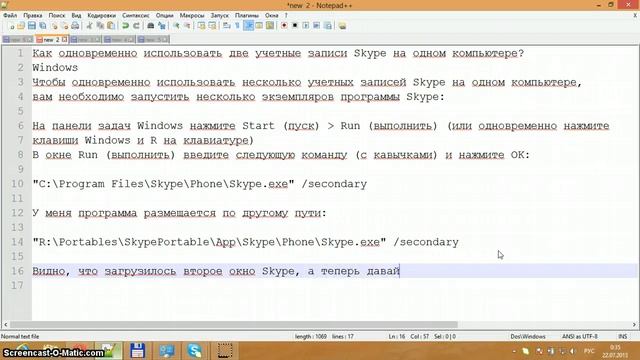Open the Синтаксис menu
640x360 pixels.
point(136,16)
